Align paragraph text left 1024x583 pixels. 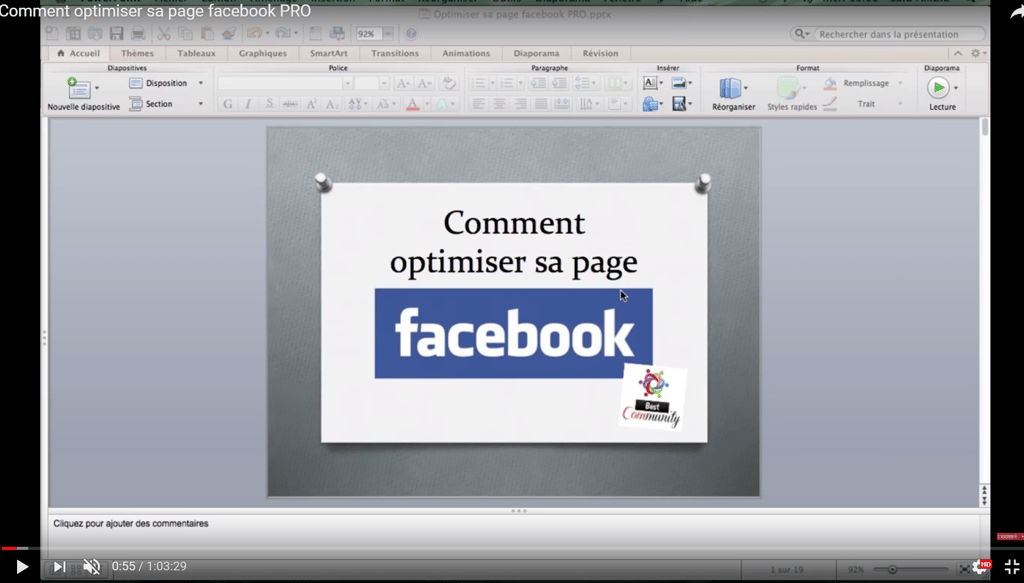478,104
